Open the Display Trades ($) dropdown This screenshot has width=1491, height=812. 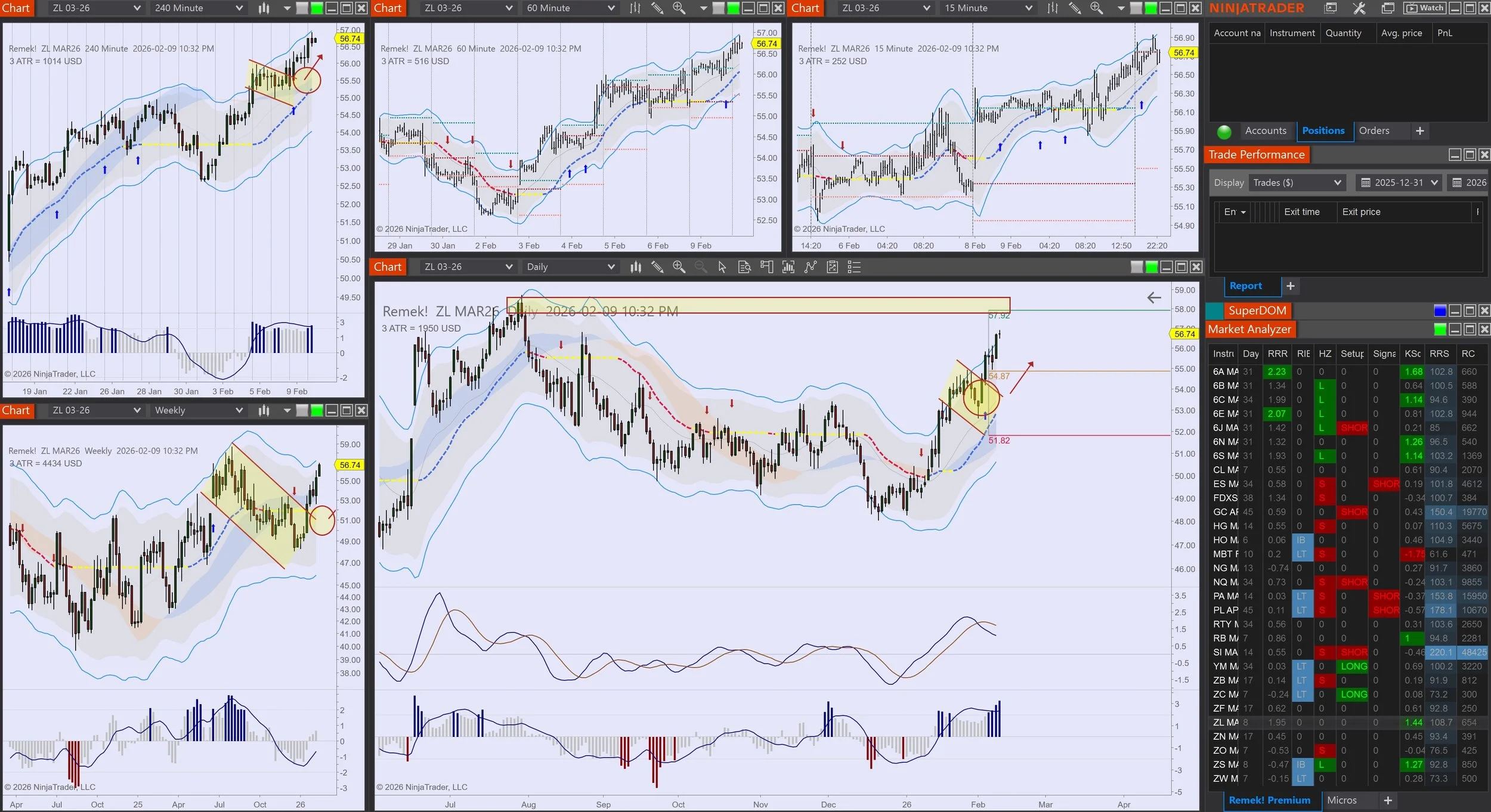(x=1297, y=183)
